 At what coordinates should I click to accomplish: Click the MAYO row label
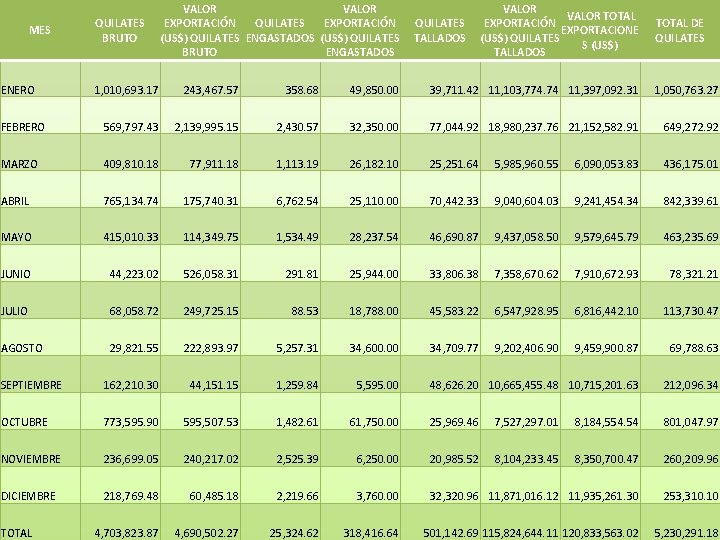17,237
